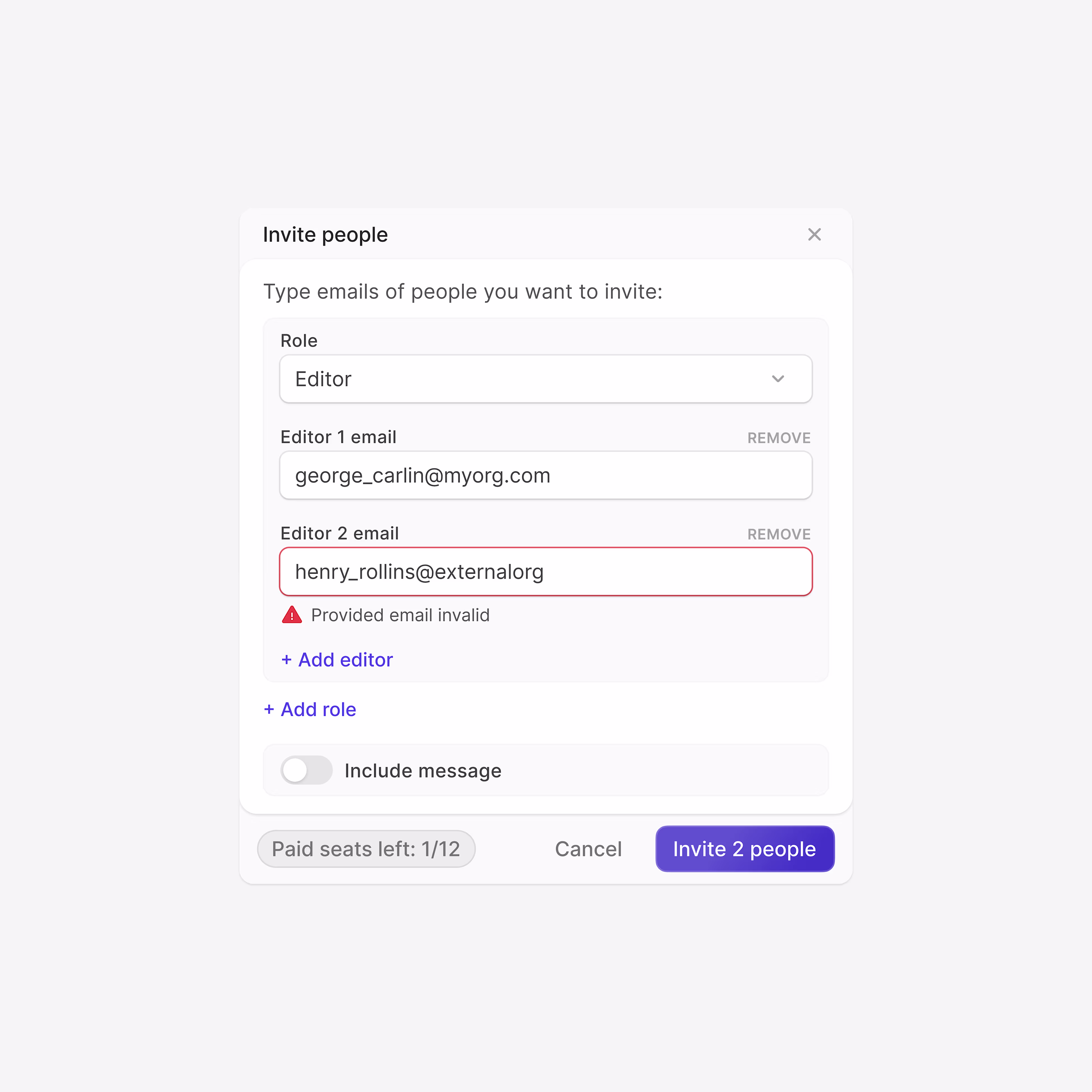Click the red warning triangle icon
This screenshot has width=1092, height=1092.
(292, 615)
